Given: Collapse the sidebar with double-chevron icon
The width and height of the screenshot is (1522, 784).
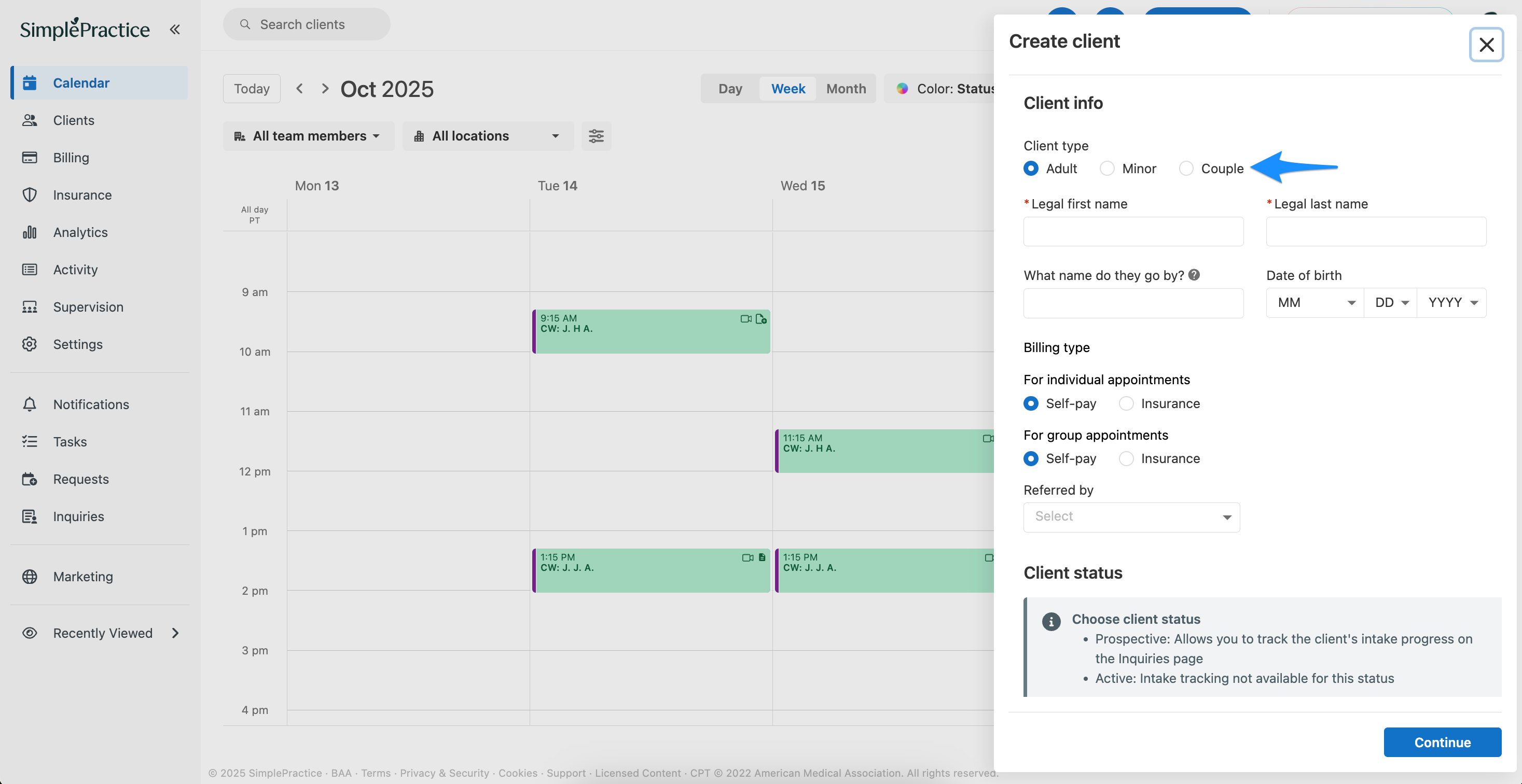Looking at the screenshot, I should (x=174, y=29).
